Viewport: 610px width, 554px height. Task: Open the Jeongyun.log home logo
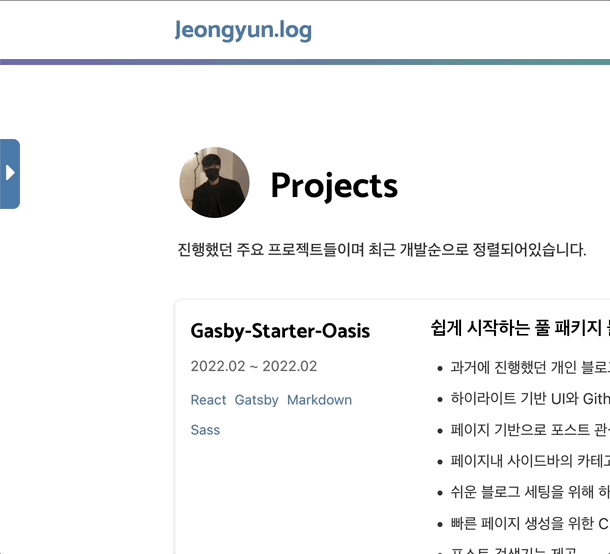(x=243, y=30)
